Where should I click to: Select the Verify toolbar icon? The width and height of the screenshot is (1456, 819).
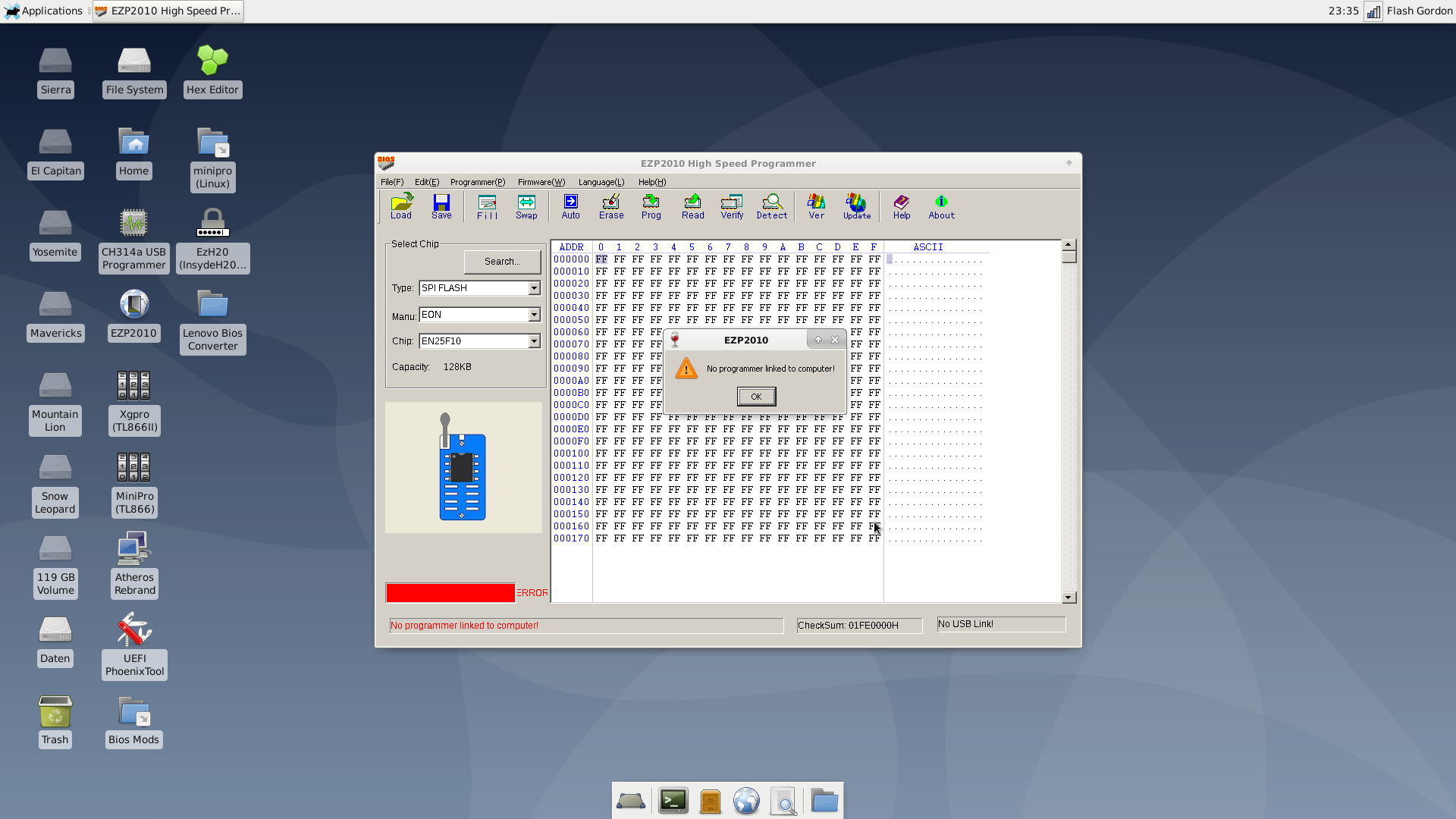[x=732, y=206]
